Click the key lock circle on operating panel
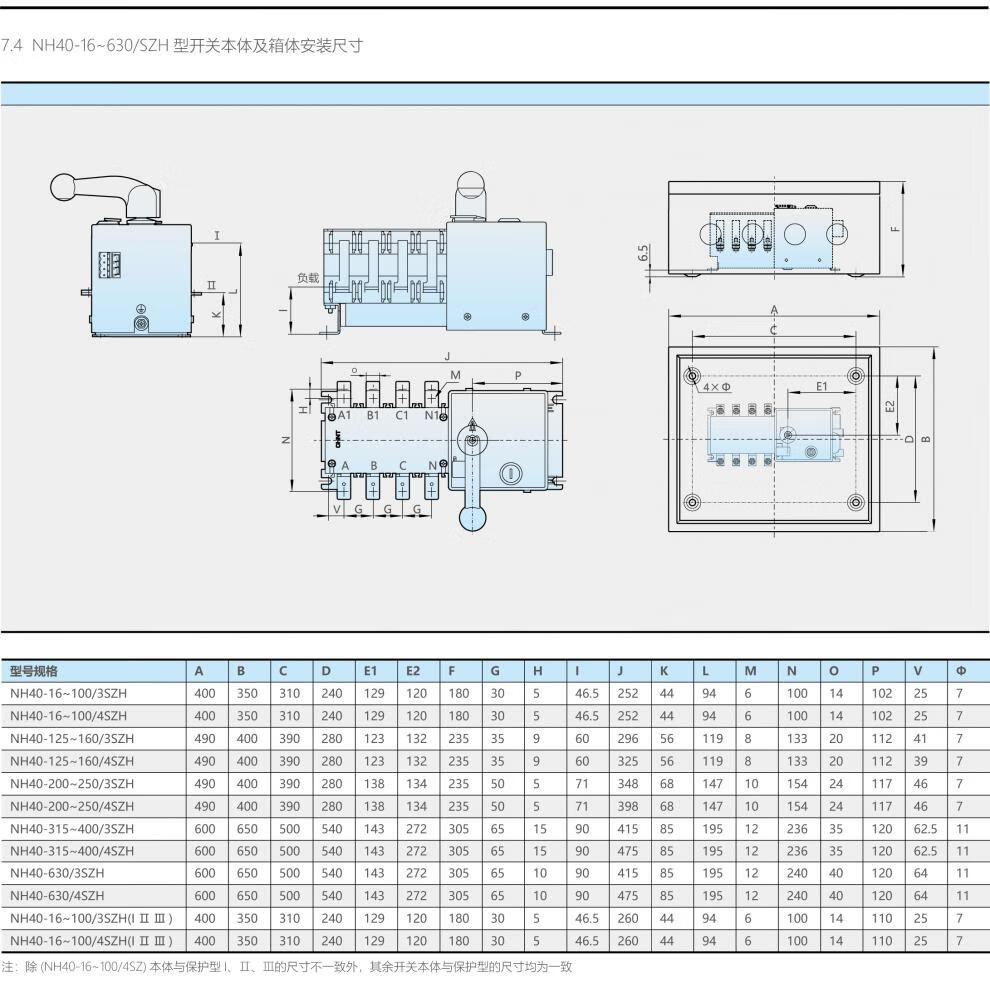 [x=511, y=471]
